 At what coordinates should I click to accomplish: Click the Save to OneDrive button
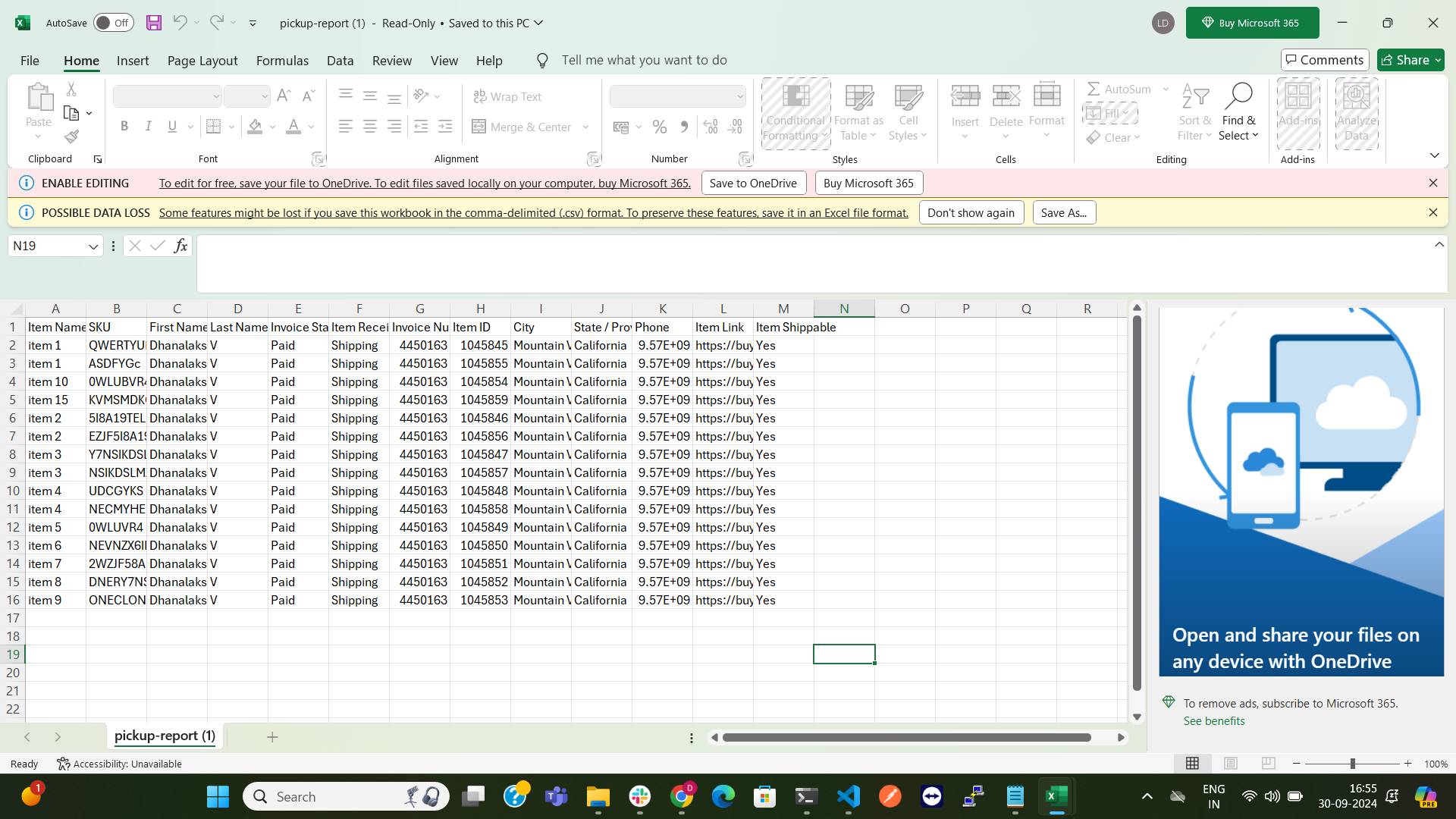tap(752, 183)
